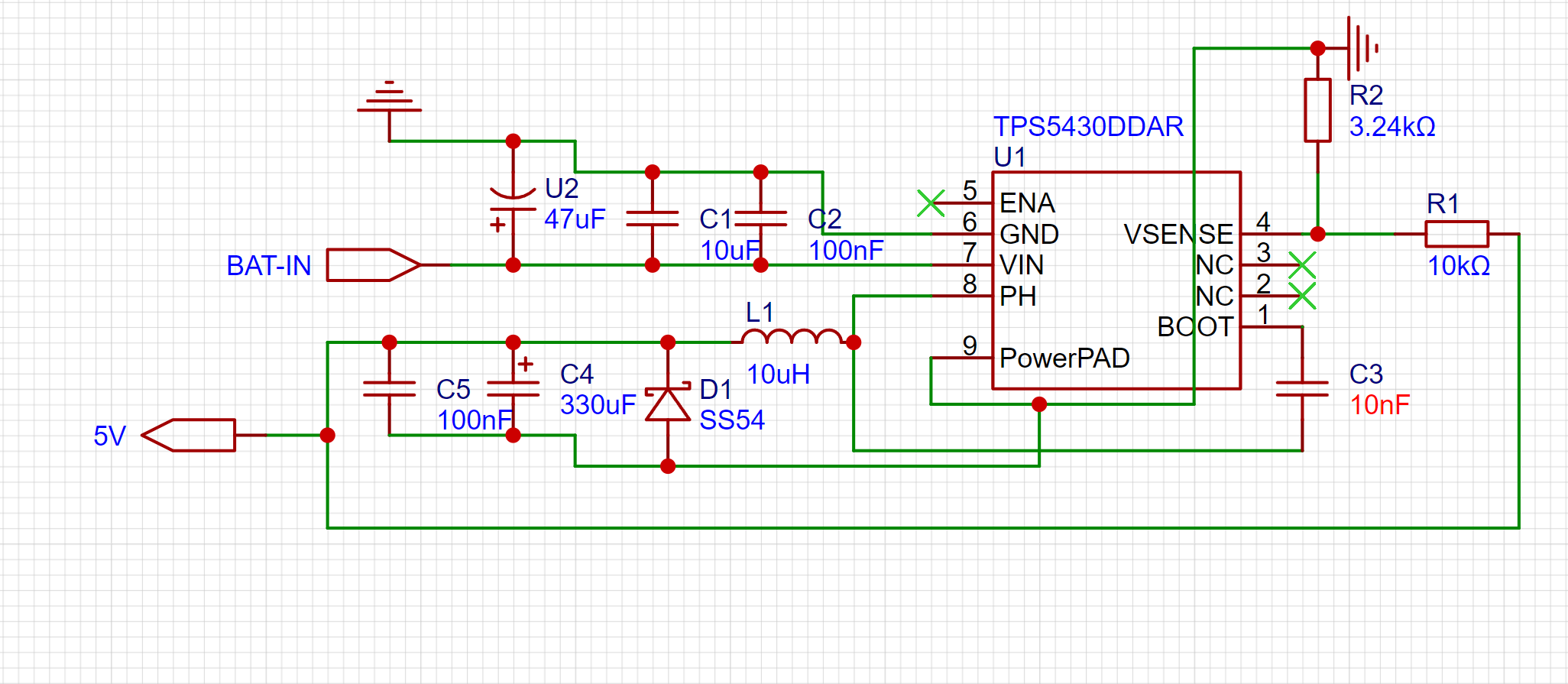Select the C2 capacitor symbol
This screenshot has height=684, width=1568.
click(760, 219)
